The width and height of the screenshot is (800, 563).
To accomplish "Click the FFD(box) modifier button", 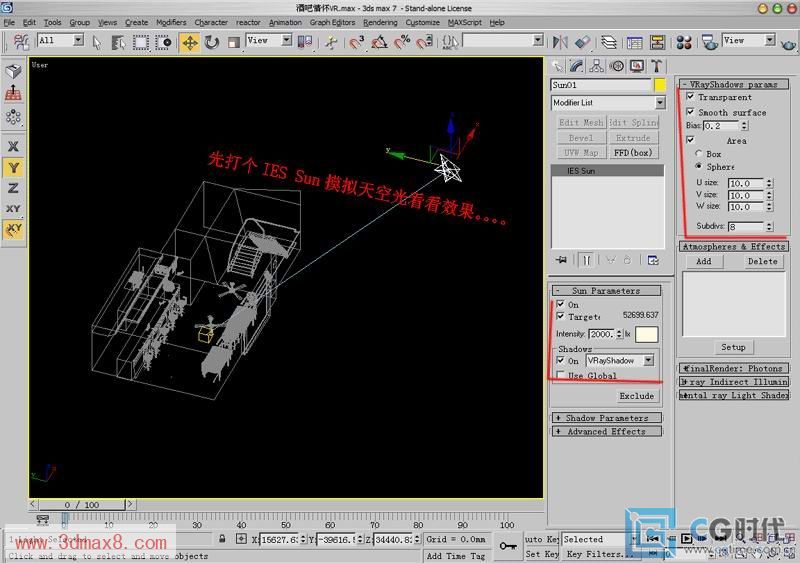I will (x=633, y=152).
